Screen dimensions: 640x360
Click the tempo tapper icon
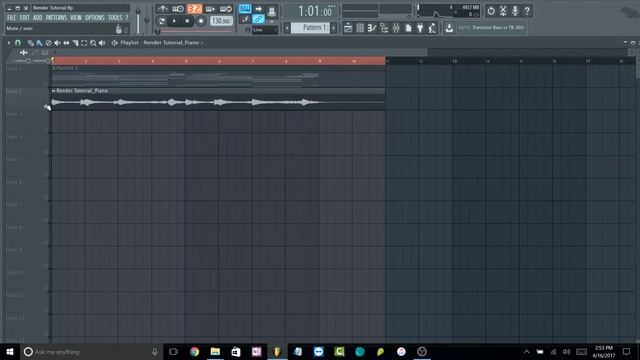(x=432, y=28)
